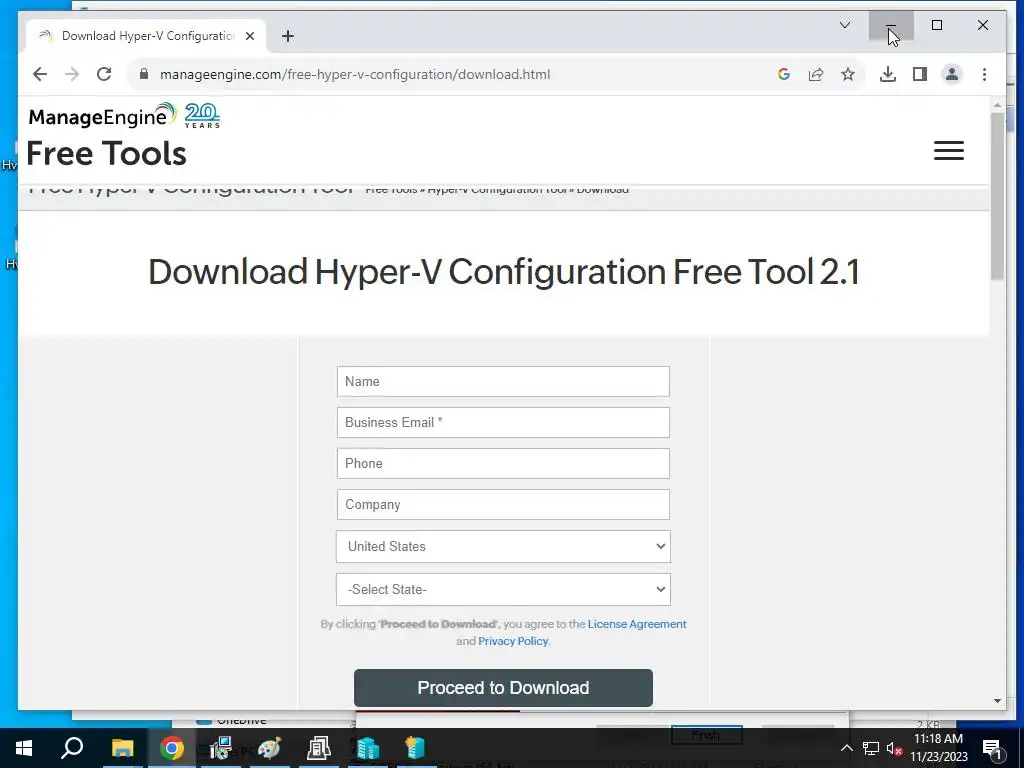Open Windows Start menu
Screen dimensions: 1024x768
24,748
